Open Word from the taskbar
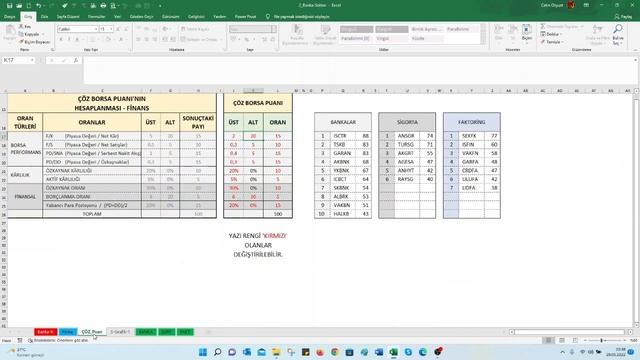The height and width of the screenshot is (360, 640). coord(379,352)
